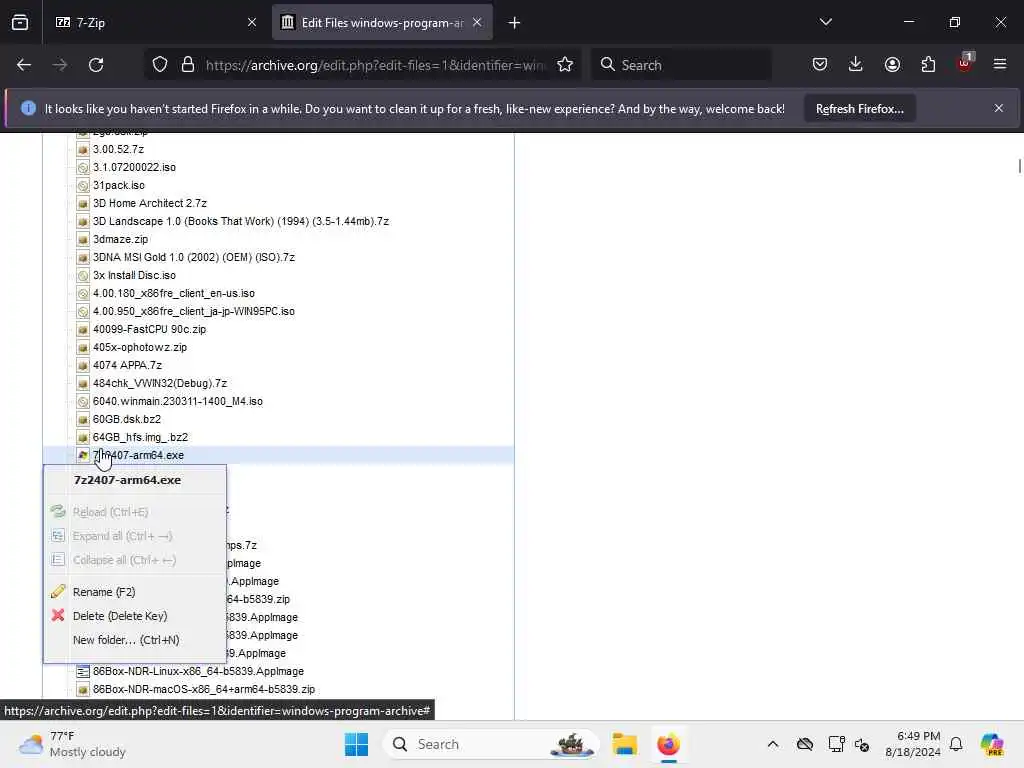Select 3D Home Architect 2.7z

(x=150, y=203)
